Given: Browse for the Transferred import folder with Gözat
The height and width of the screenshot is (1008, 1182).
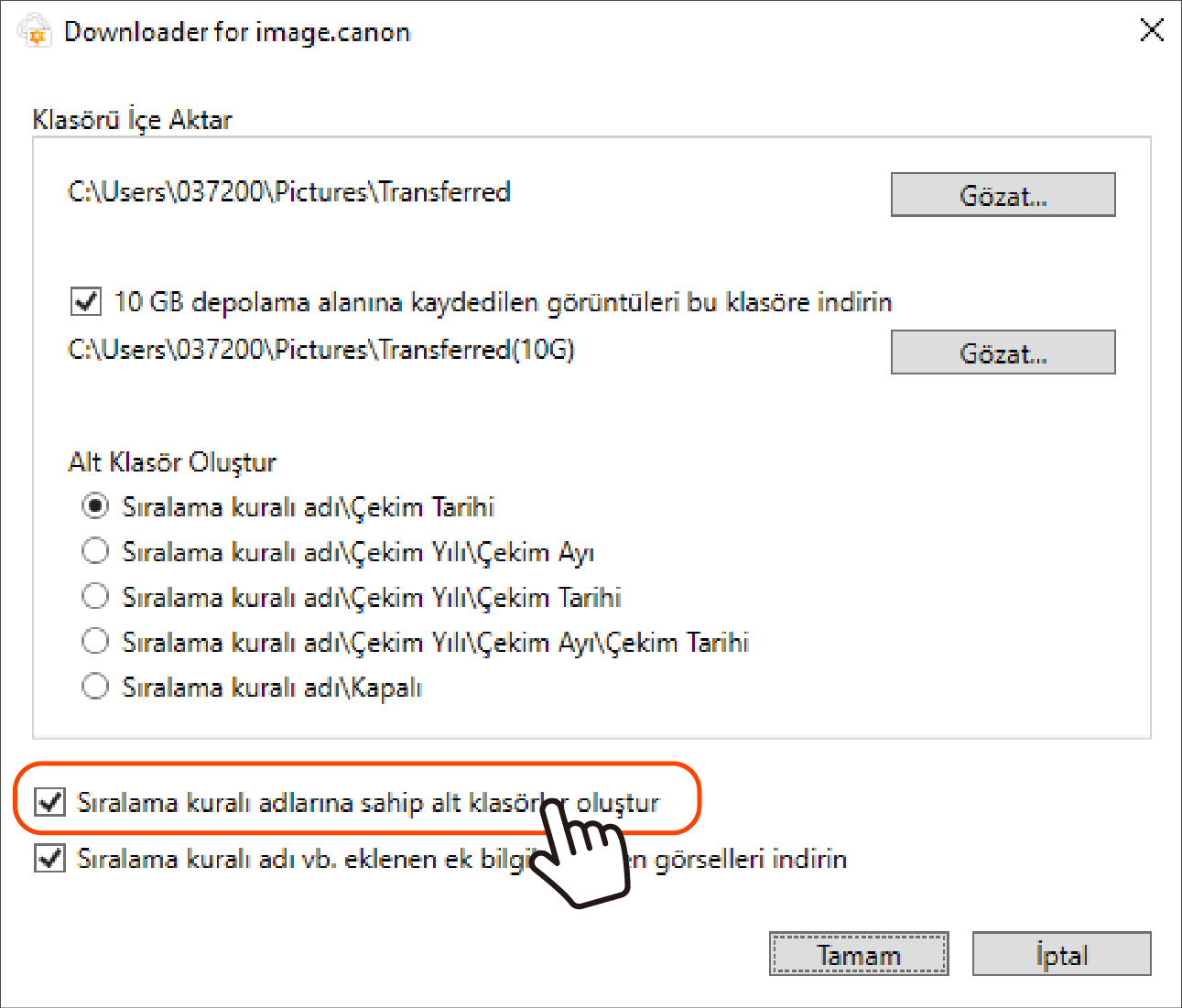Looking at the screenshot, I should (1003, 195).
